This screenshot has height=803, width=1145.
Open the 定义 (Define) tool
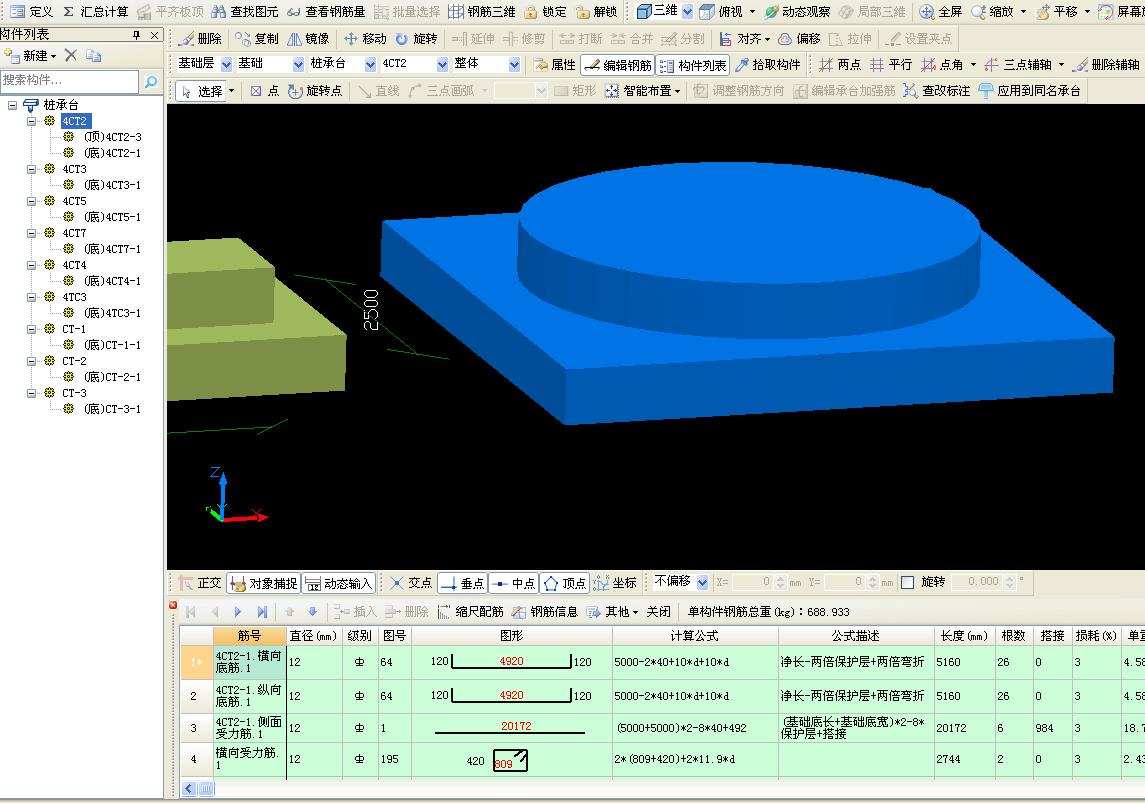click(31, 12)
